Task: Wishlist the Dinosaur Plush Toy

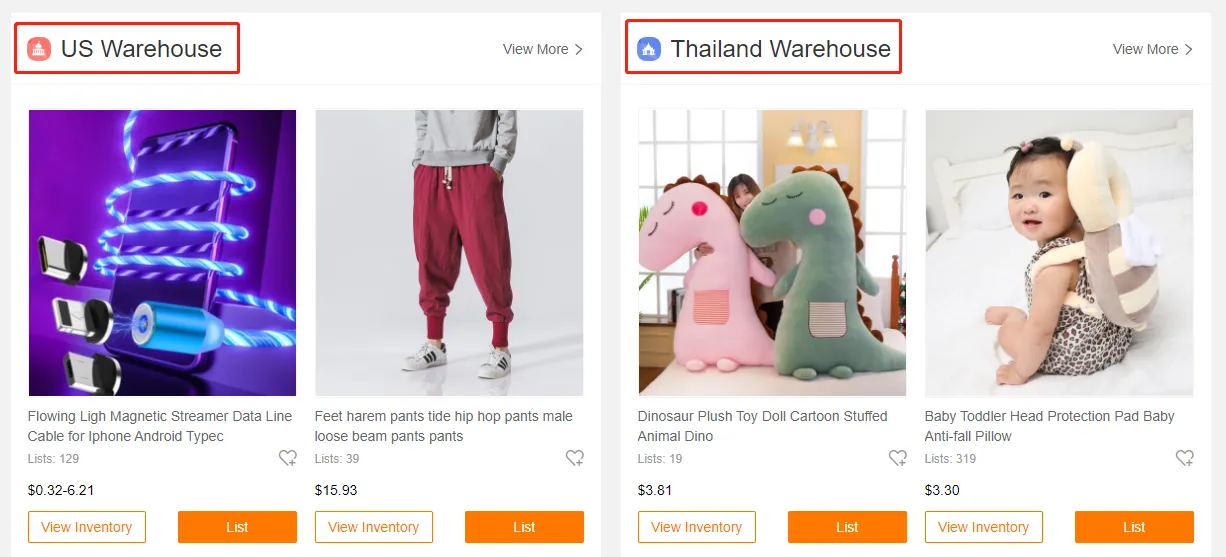Action: [x=897, y=458]
